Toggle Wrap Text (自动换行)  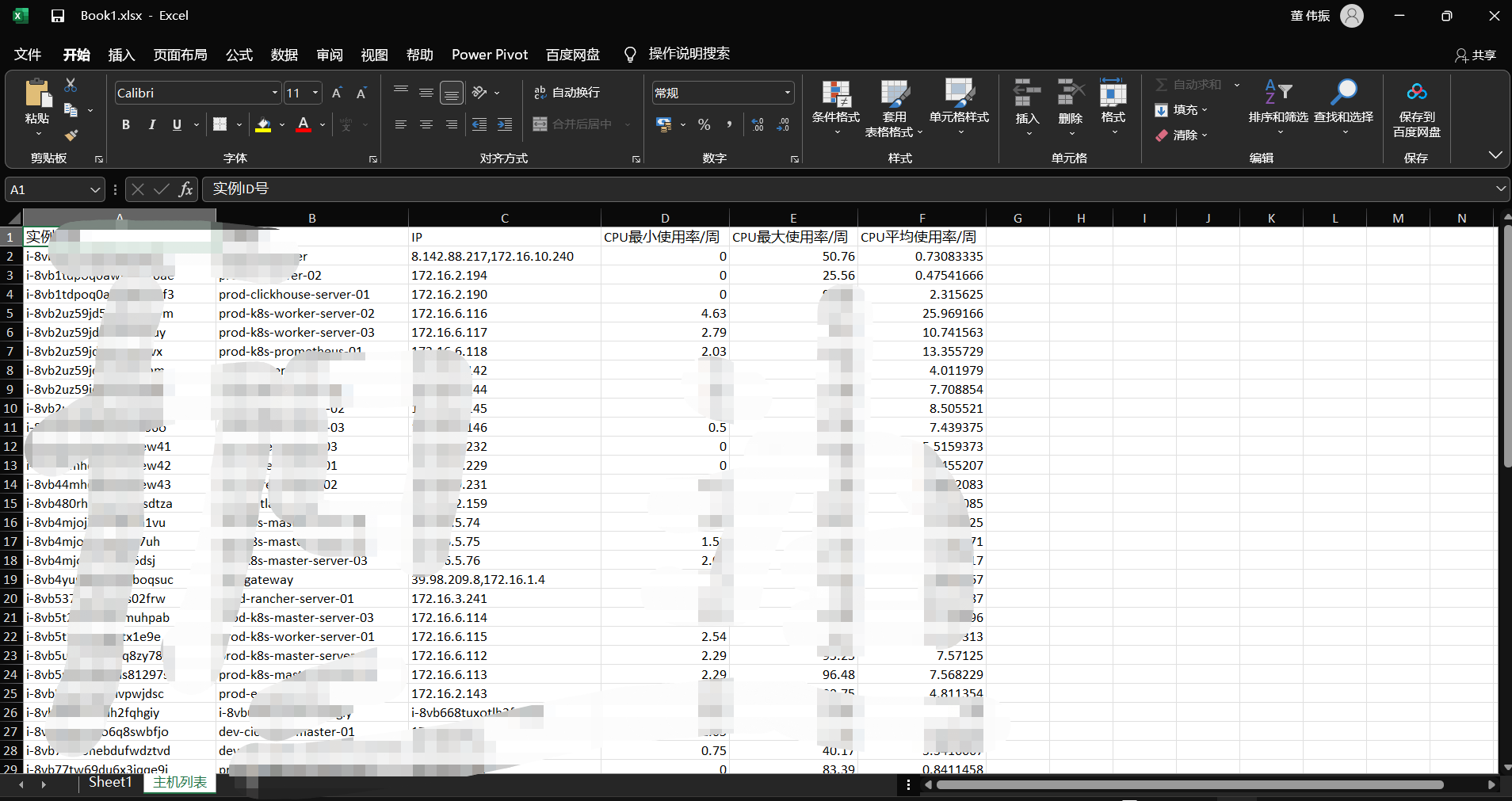(x=569, y=93)
